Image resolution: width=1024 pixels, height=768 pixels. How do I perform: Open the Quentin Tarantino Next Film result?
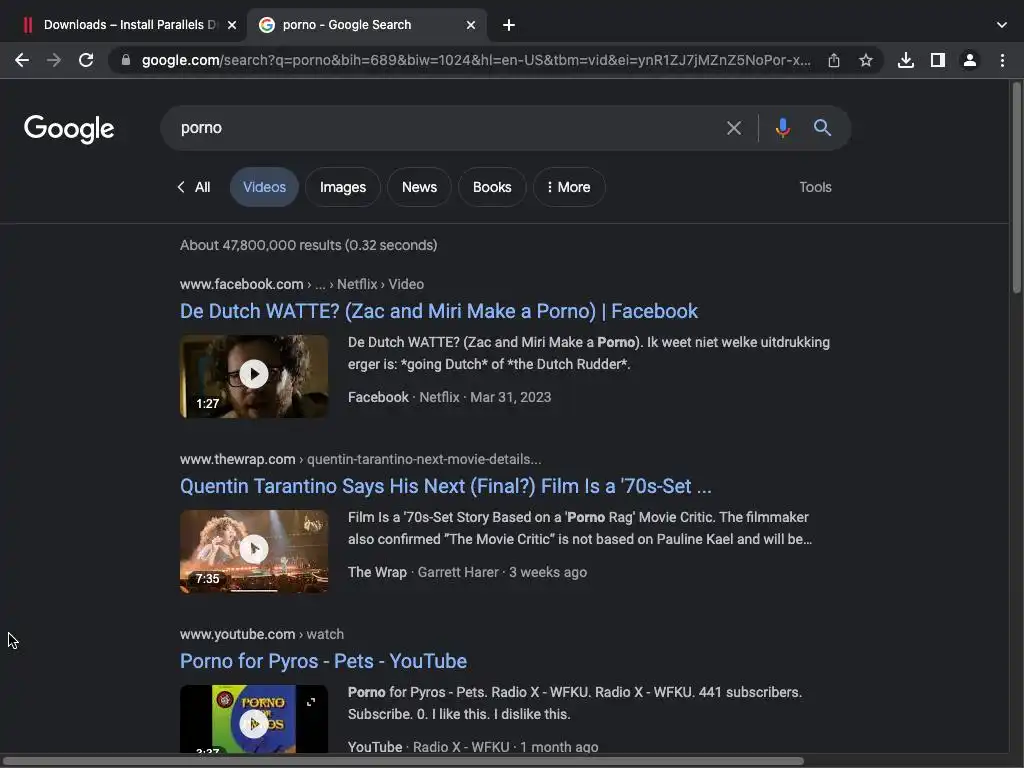pos(445,487)
